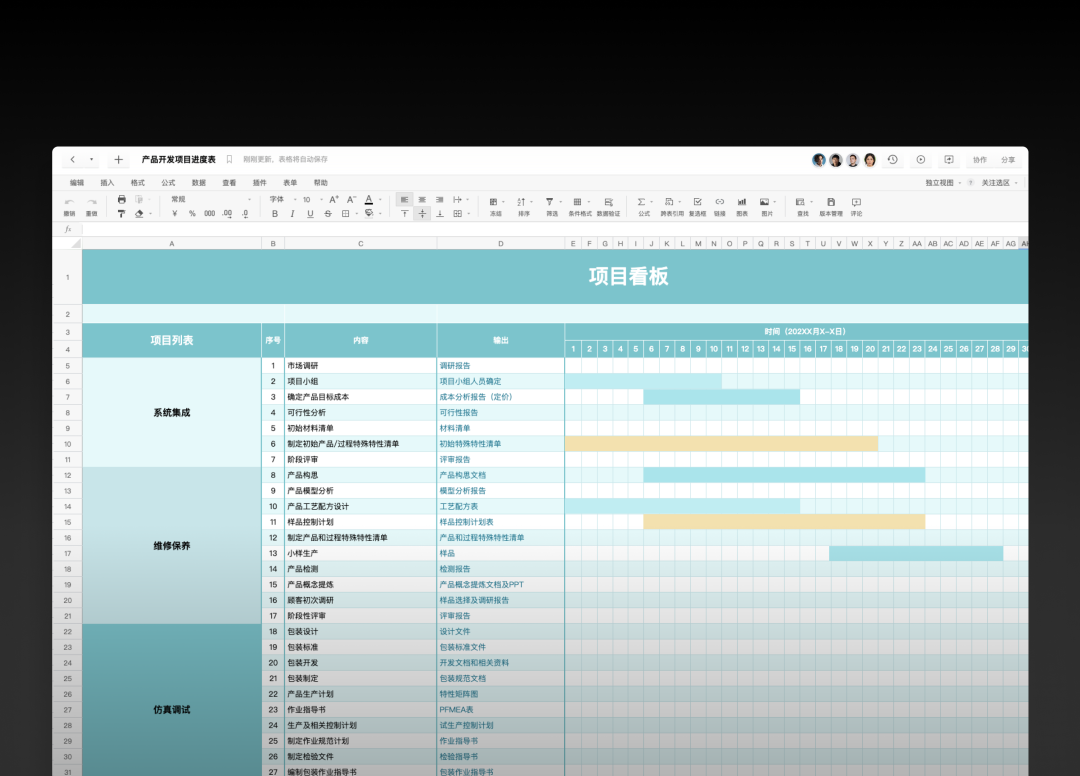Image resolution: width=1080 pixels, height=776 pixels.
Task: Open the font size 10 dropdown
Action: [x=313, y=200]
